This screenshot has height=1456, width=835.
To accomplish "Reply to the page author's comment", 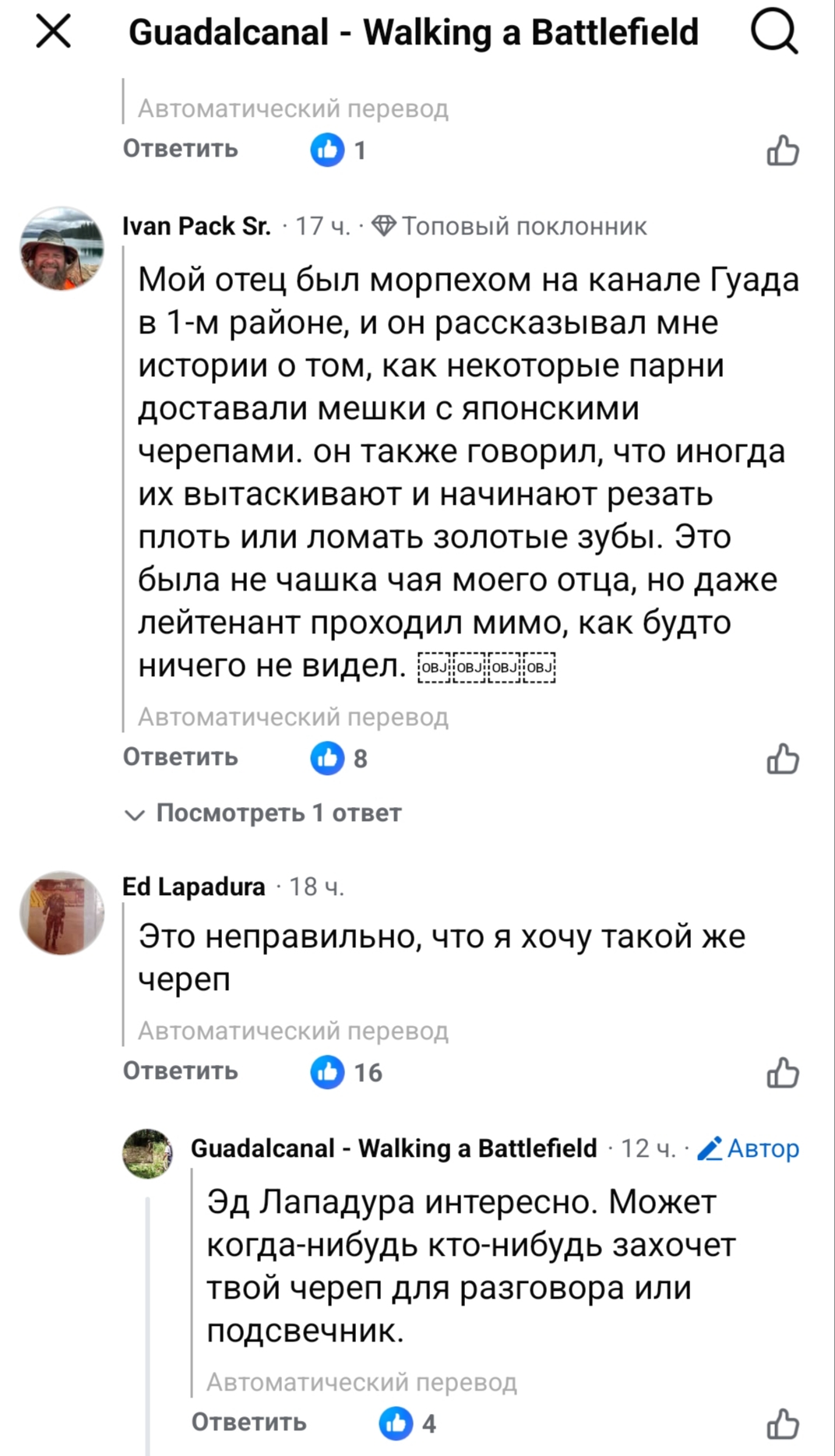I will pyautogui.click(x=249, y=1423).
